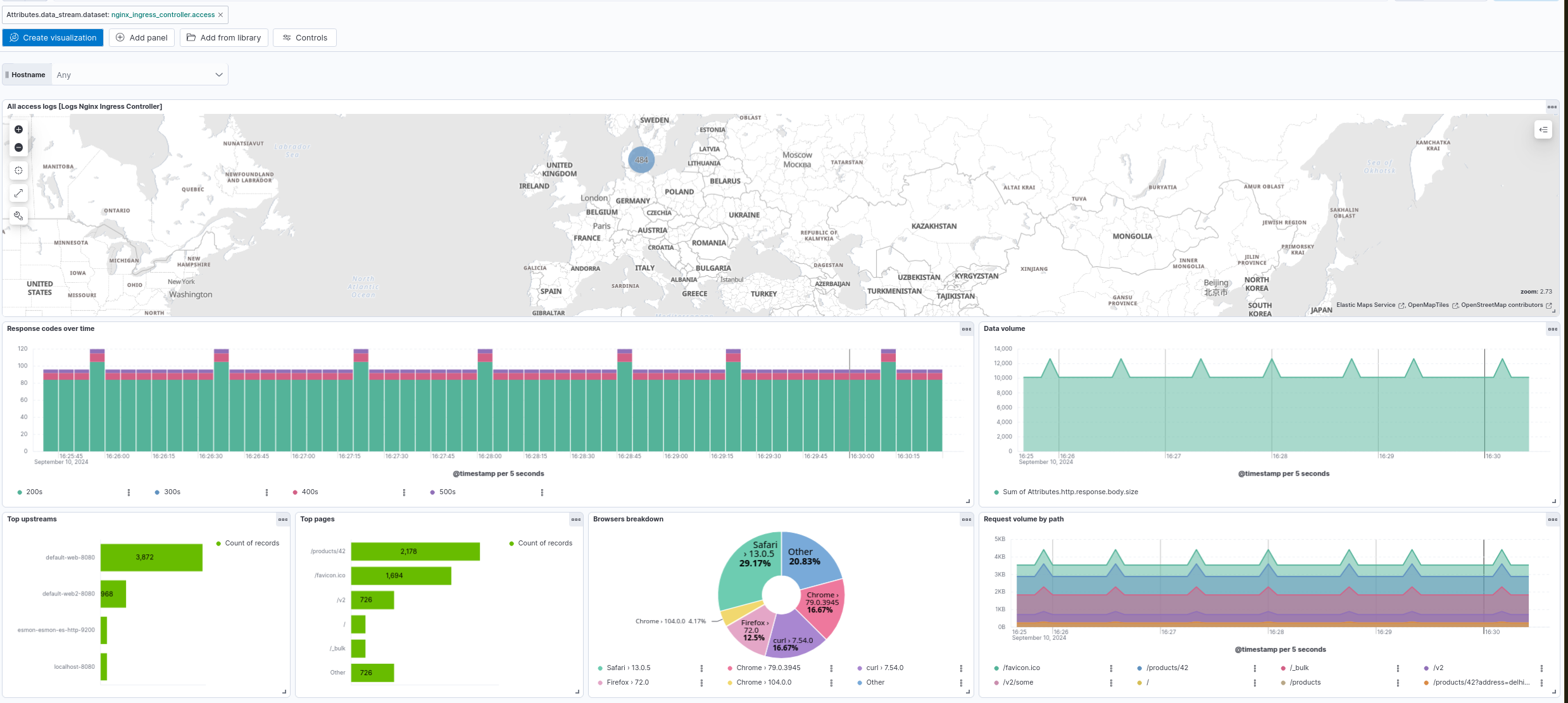Viewport: 1568px width, 703px height.
Task: Click the Controls menu button
Action: pyautogui.click(x=304, y=38)
